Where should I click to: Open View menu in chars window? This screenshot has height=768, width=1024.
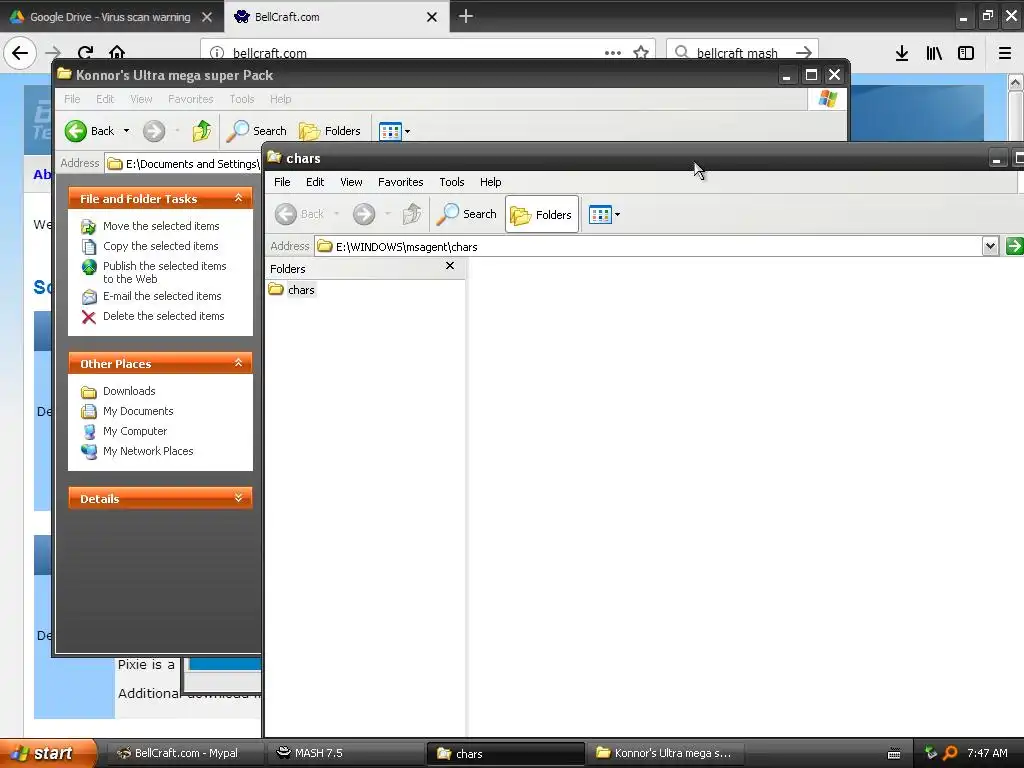(351, 182)
